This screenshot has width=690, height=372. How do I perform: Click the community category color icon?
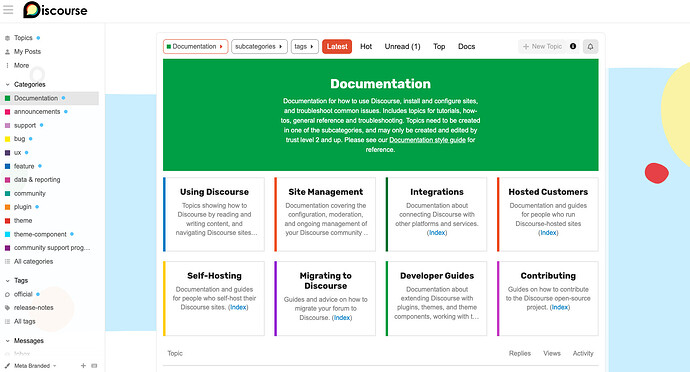pos(7,194)
